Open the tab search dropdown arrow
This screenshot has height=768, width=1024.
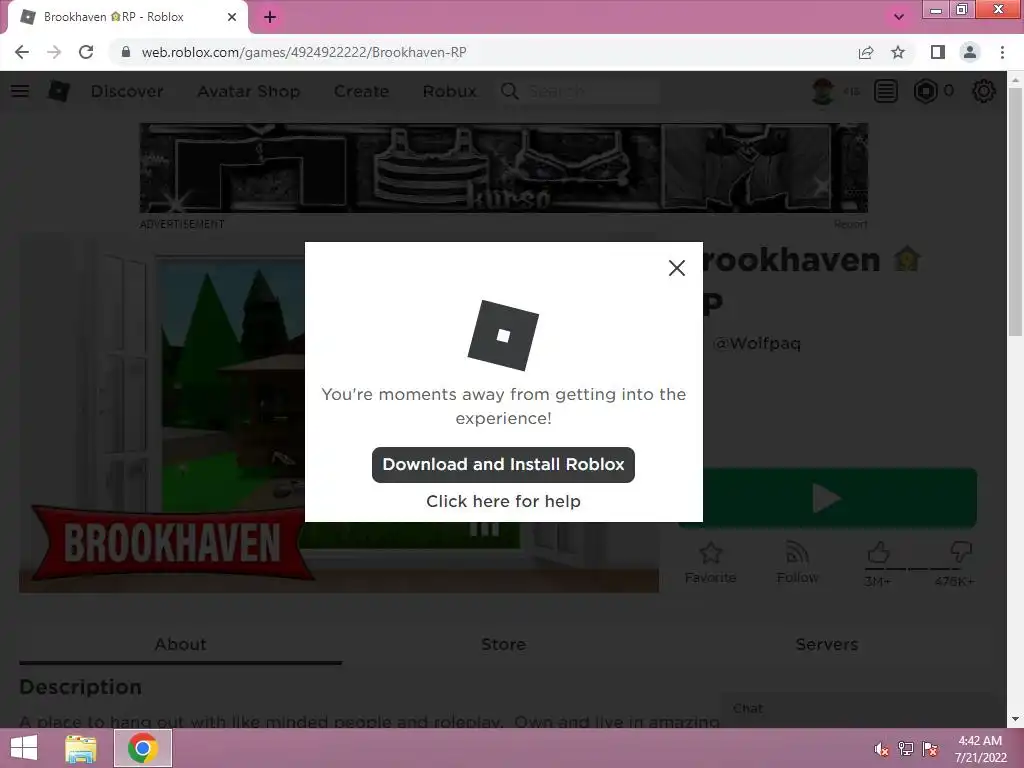[899, 17]
